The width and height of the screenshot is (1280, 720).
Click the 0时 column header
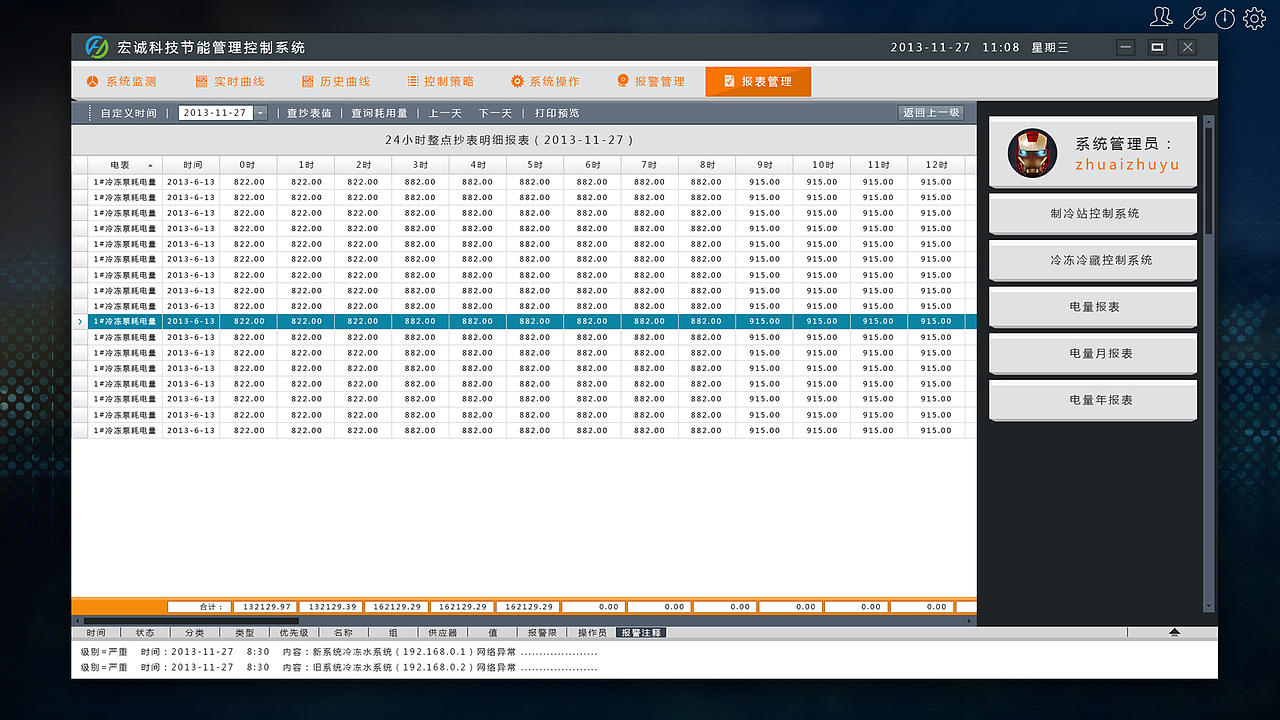(x=249, y=165)
